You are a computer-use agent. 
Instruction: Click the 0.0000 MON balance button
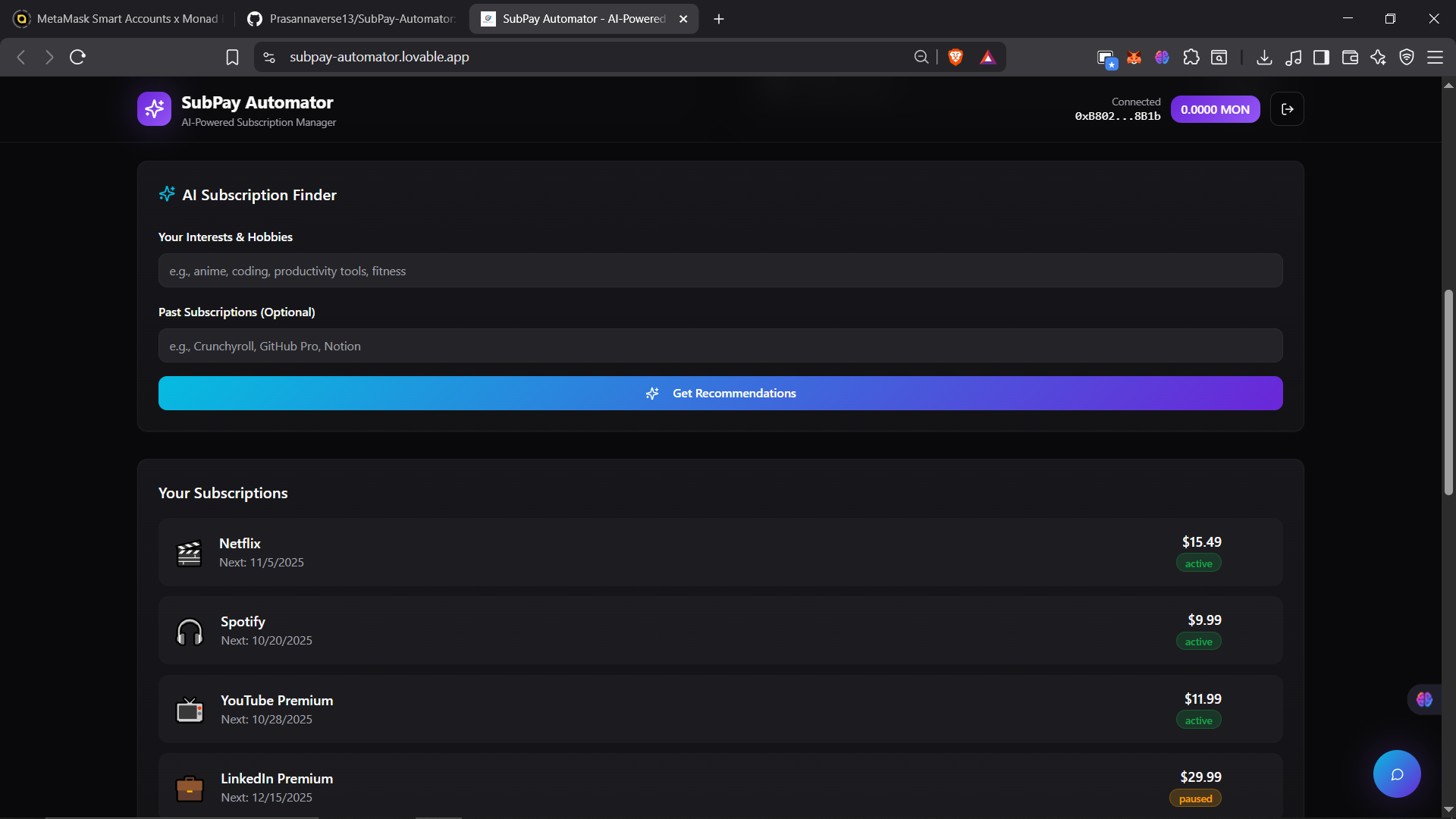1215,109
